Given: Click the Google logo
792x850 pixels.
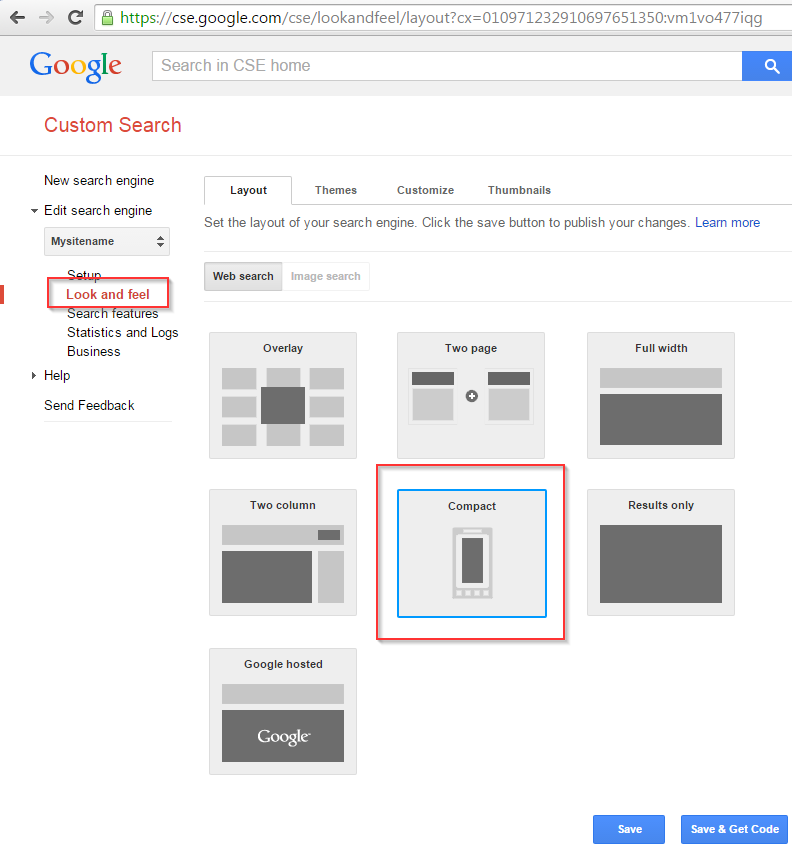Looking at the screenshot, I should pyautogui.click(x=75, y=67).
